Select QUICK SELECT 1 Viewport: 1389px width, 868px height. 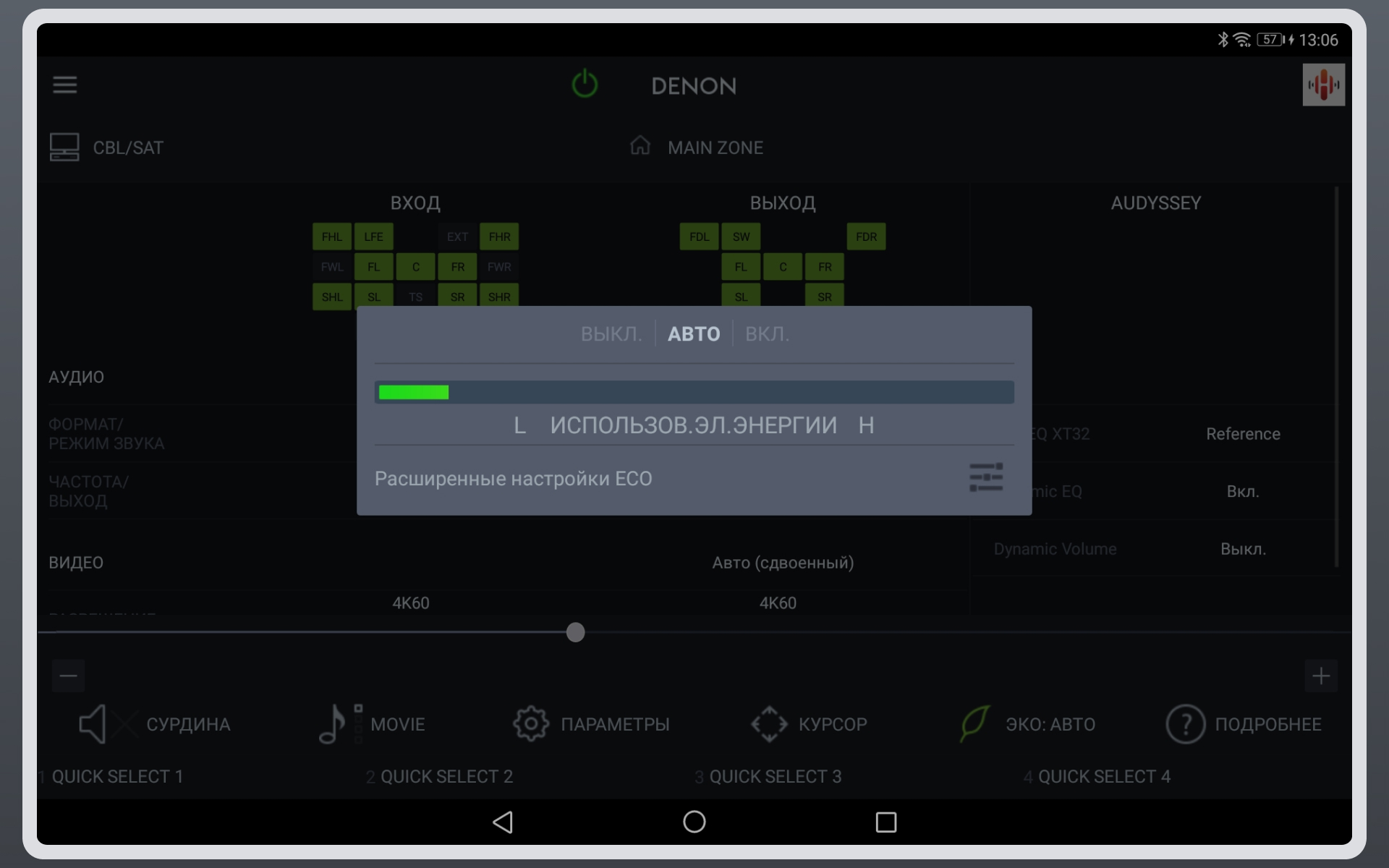(117, 776)
